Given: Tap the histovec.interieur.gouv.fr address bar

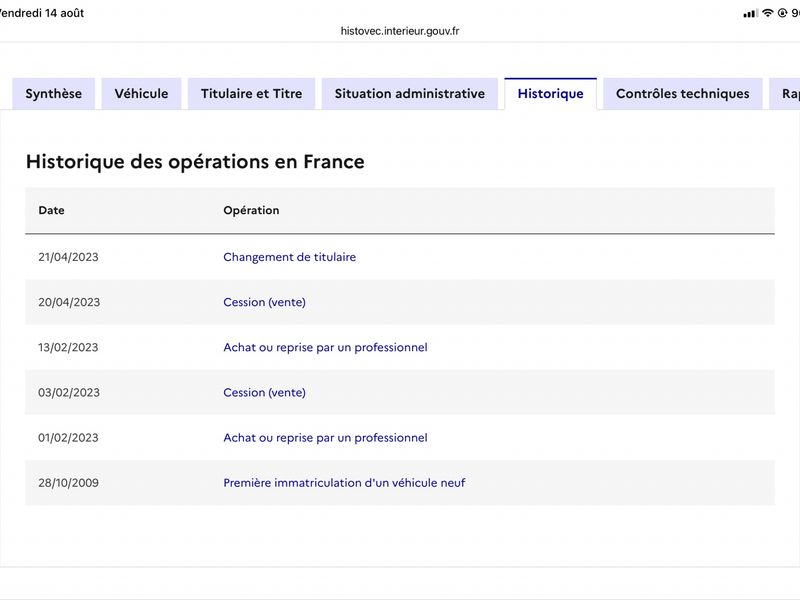Looking at the screenshot, I should tap(400, 31).
